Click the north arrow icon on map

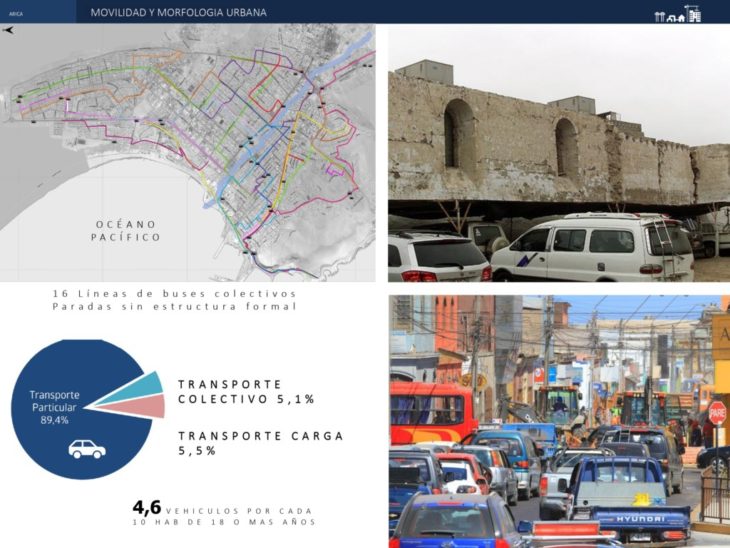point(9,31)
